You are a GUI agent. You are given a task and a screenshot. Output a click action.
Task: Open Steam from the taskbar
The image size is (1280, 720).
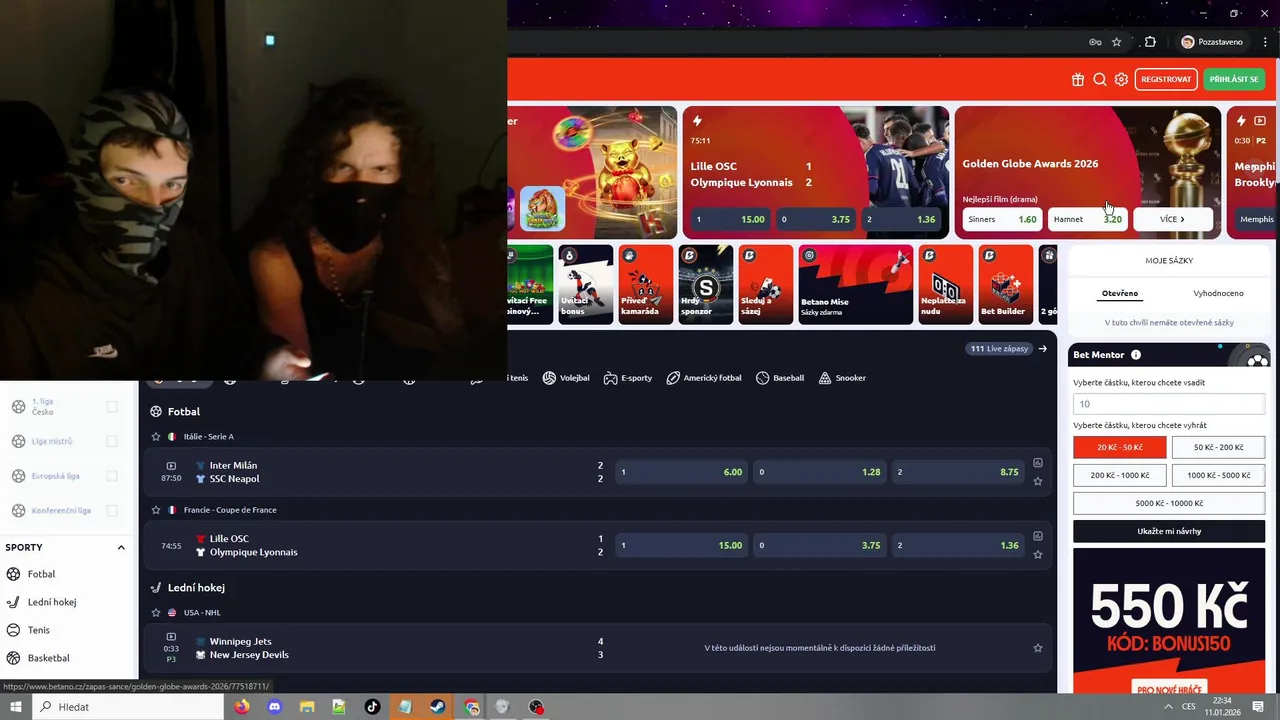click(x=438, y=707)
